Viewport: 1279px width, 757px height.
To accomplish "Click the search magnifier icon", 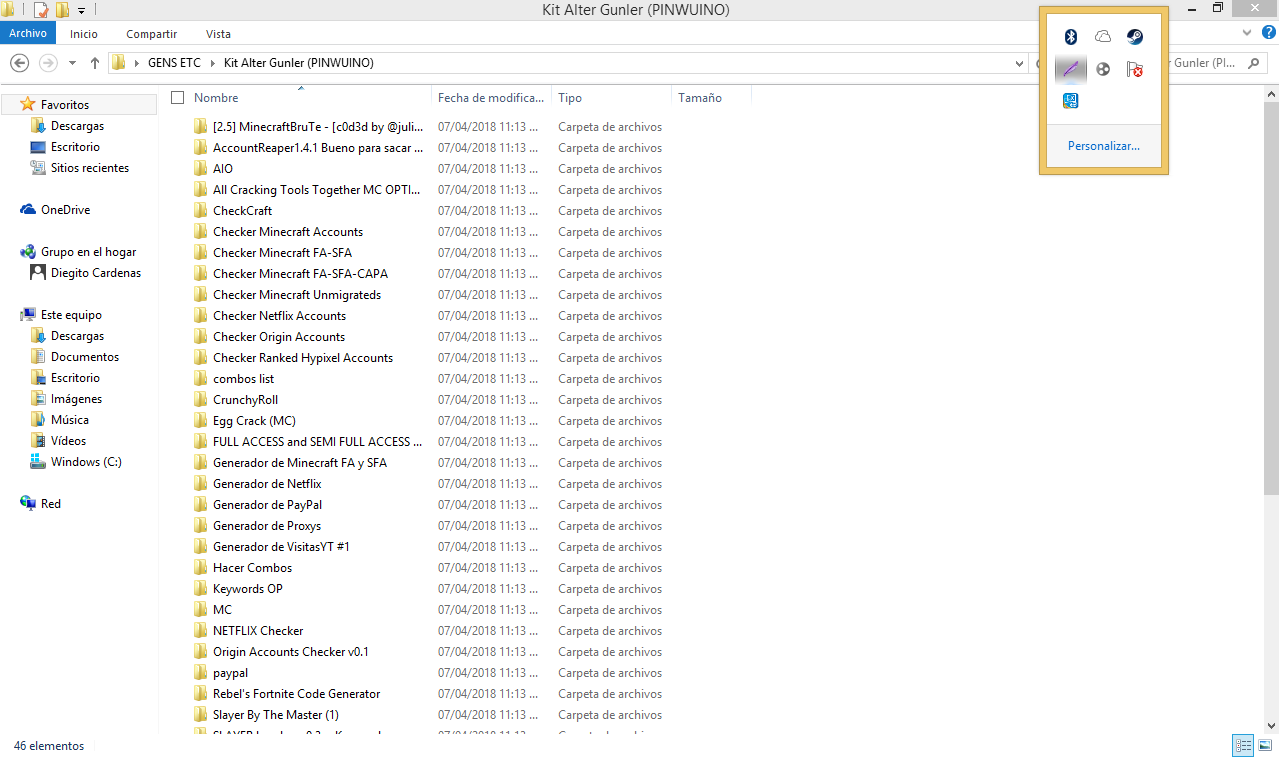I will coord(1254,63).
